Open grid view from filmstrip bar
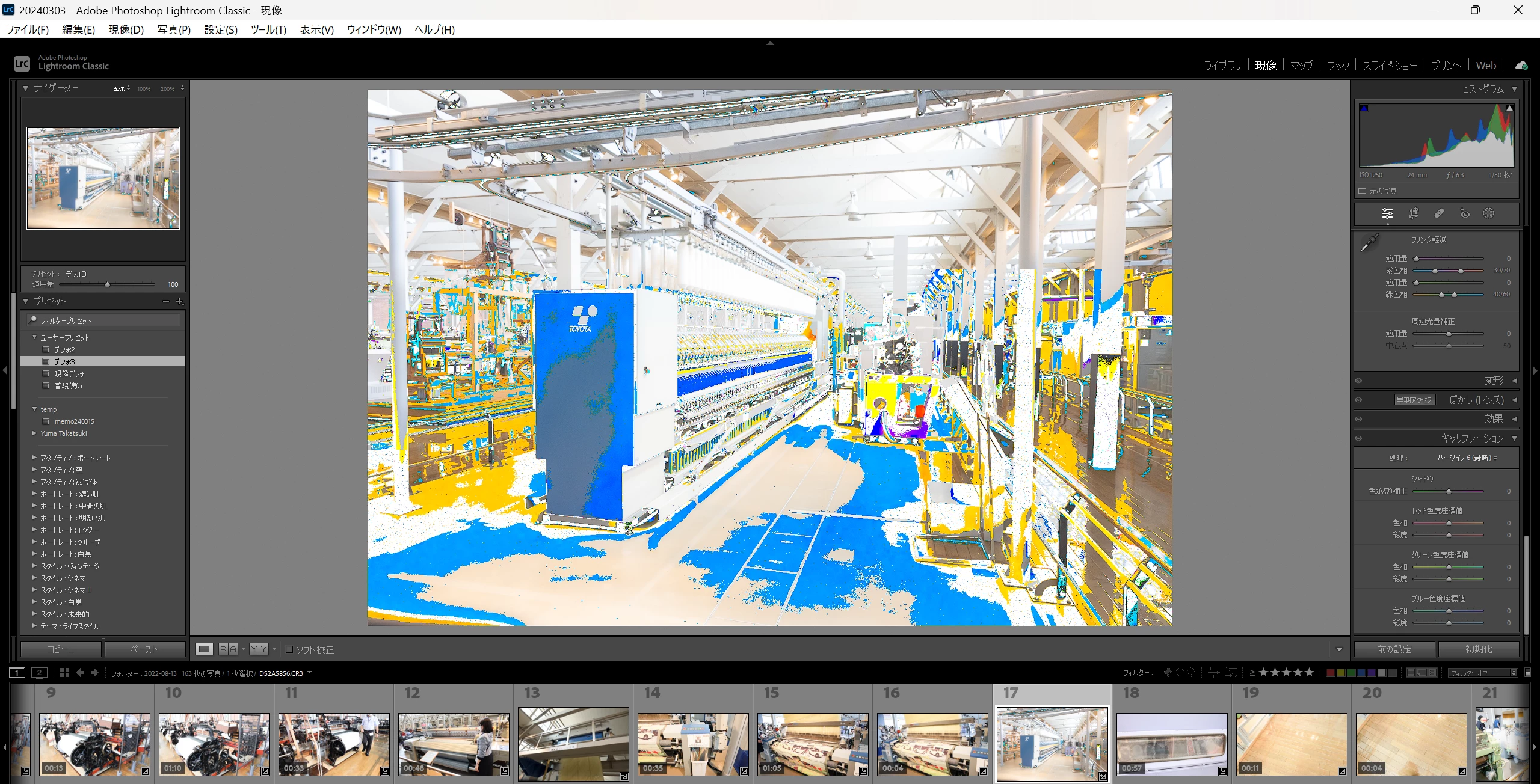 coord(64,673)
